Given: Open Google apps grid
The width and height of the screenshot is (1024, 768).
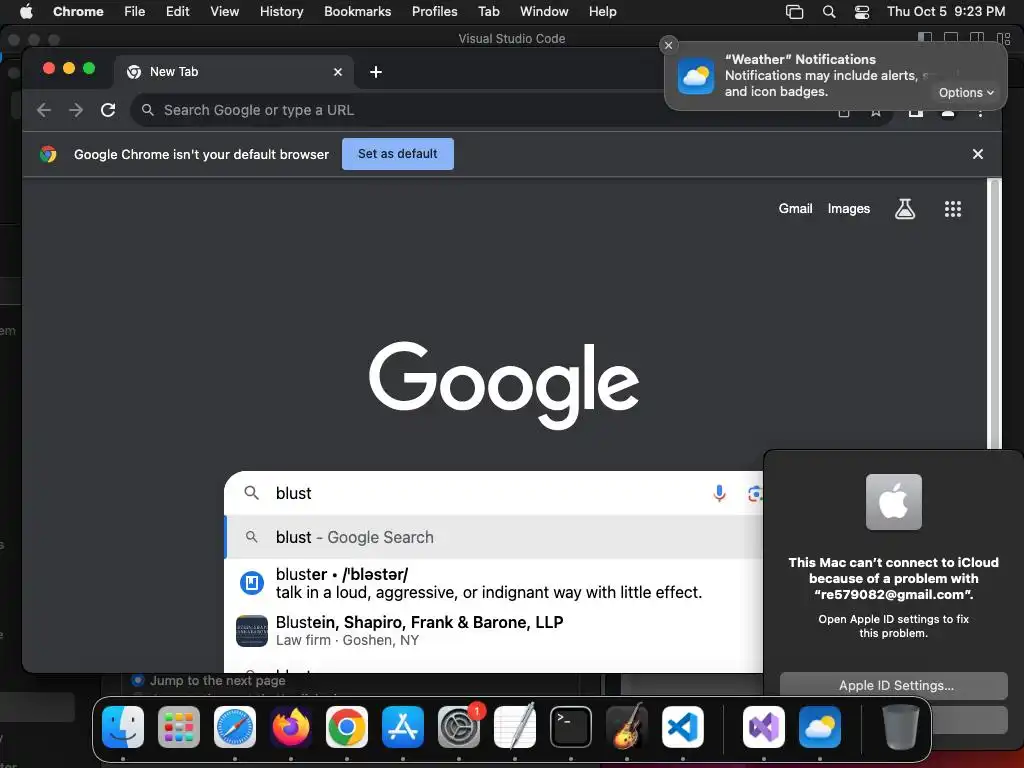Looking at the screenshot, I should click(x=953, y=209).
